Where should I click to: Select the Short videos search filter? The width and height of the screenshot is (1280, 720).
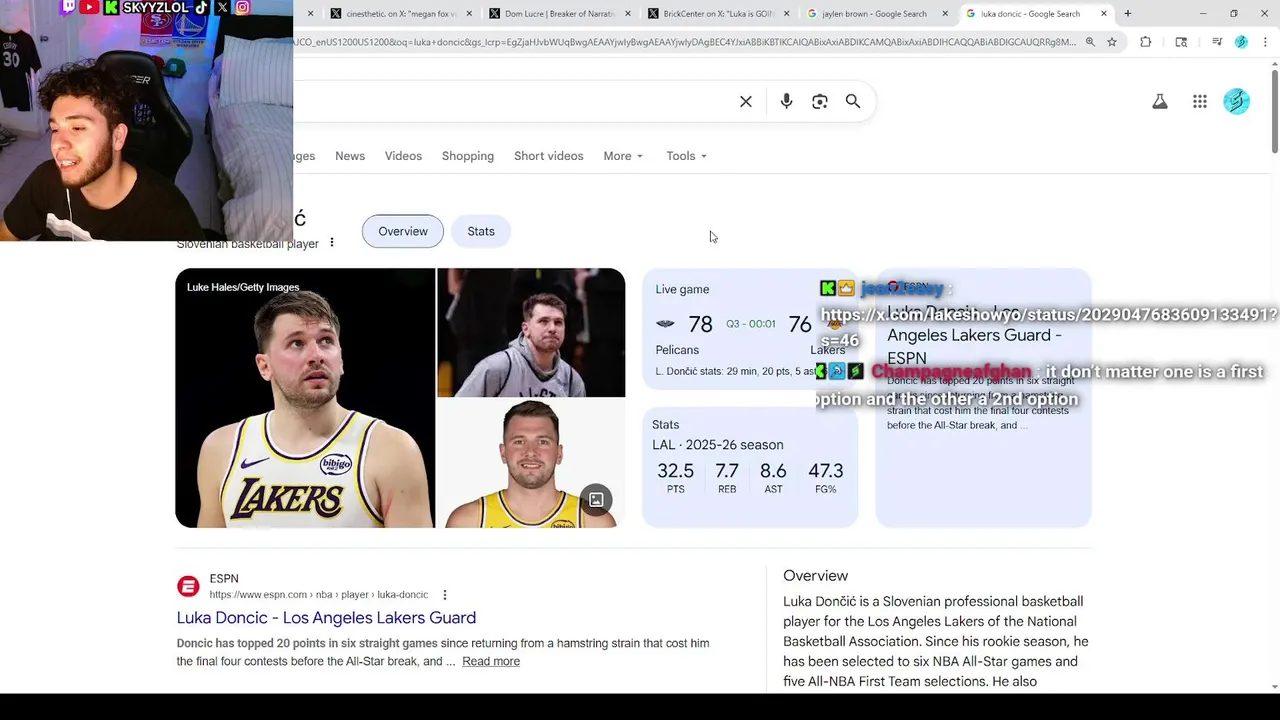[548, 156]
